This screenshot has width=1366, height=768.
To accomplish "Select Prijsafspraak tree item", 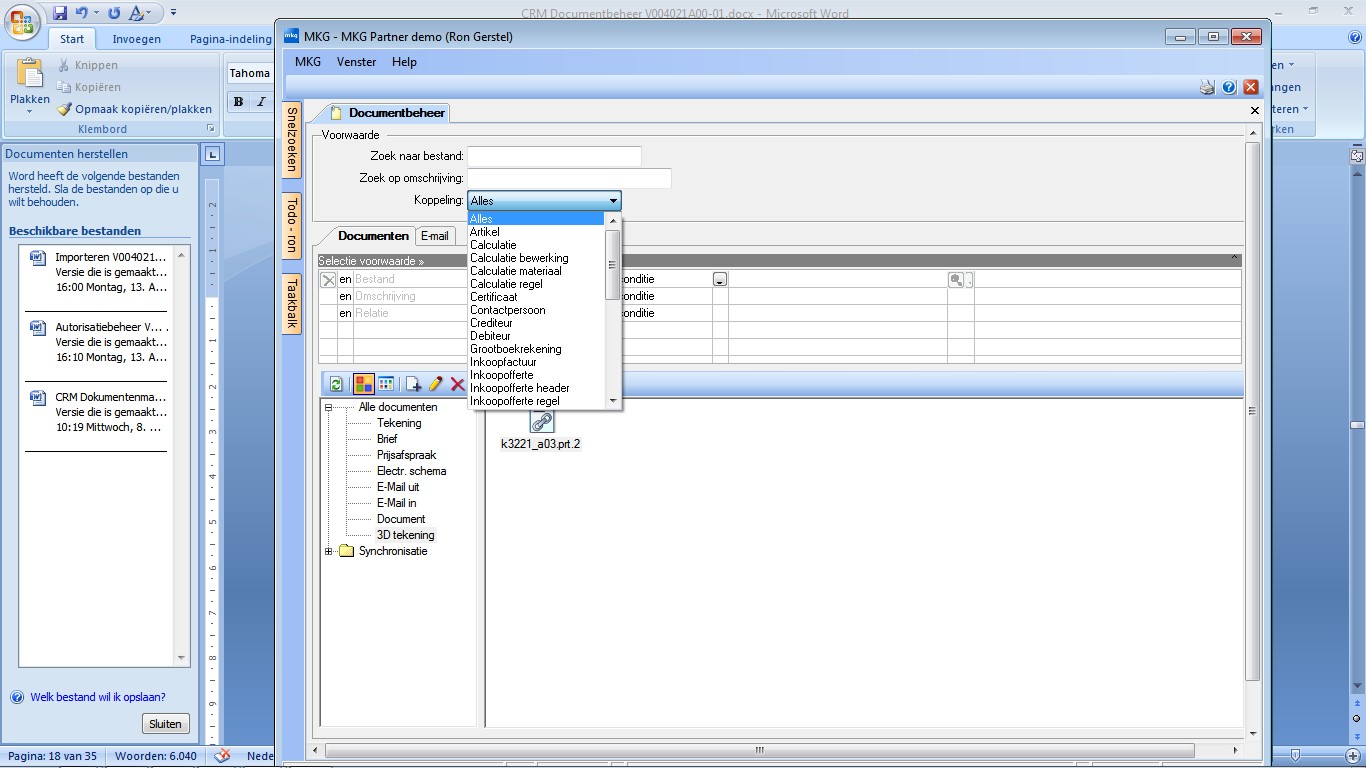I will (406, 455).
